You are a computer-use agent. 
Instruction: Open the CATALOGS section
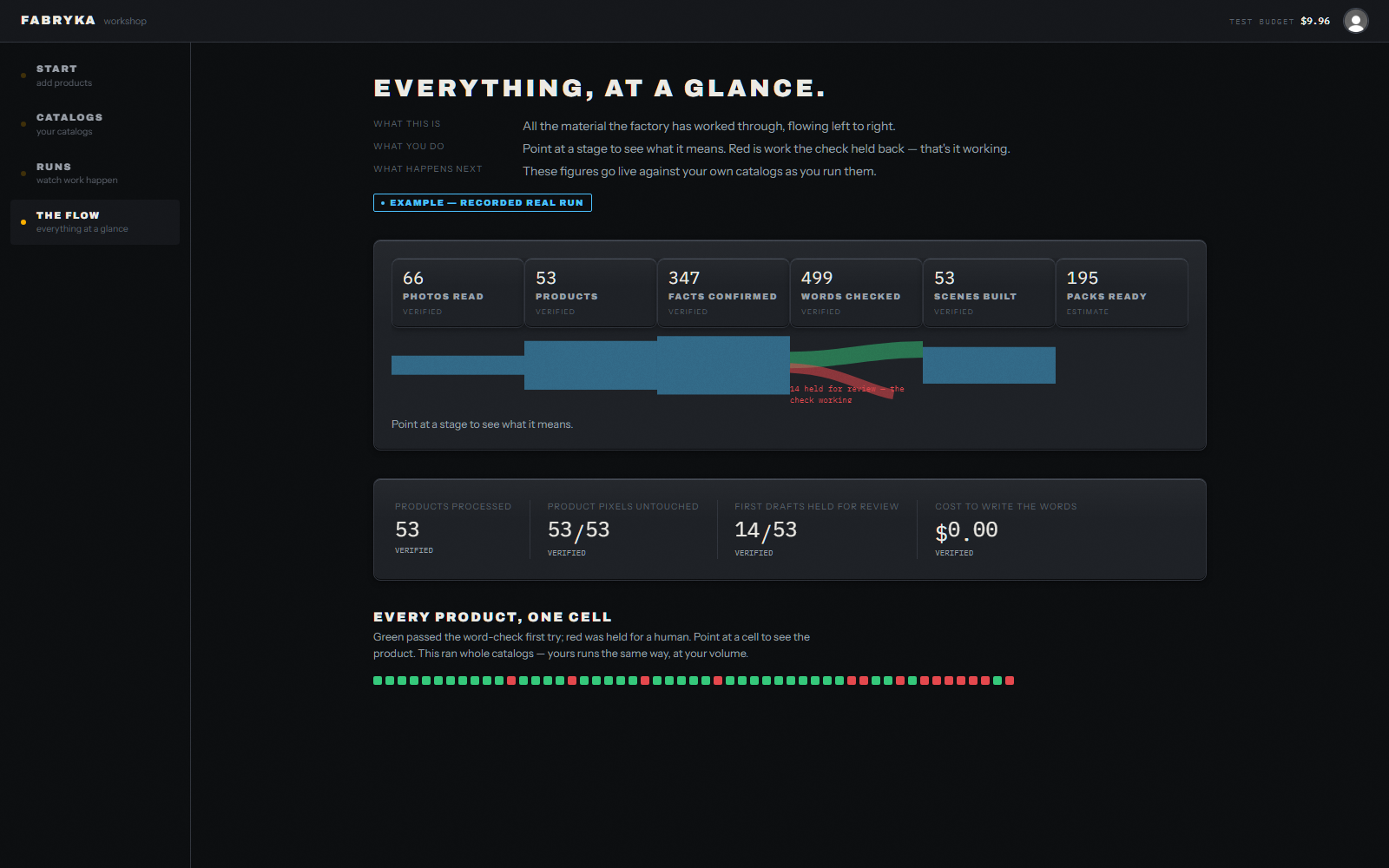(95, 124)
